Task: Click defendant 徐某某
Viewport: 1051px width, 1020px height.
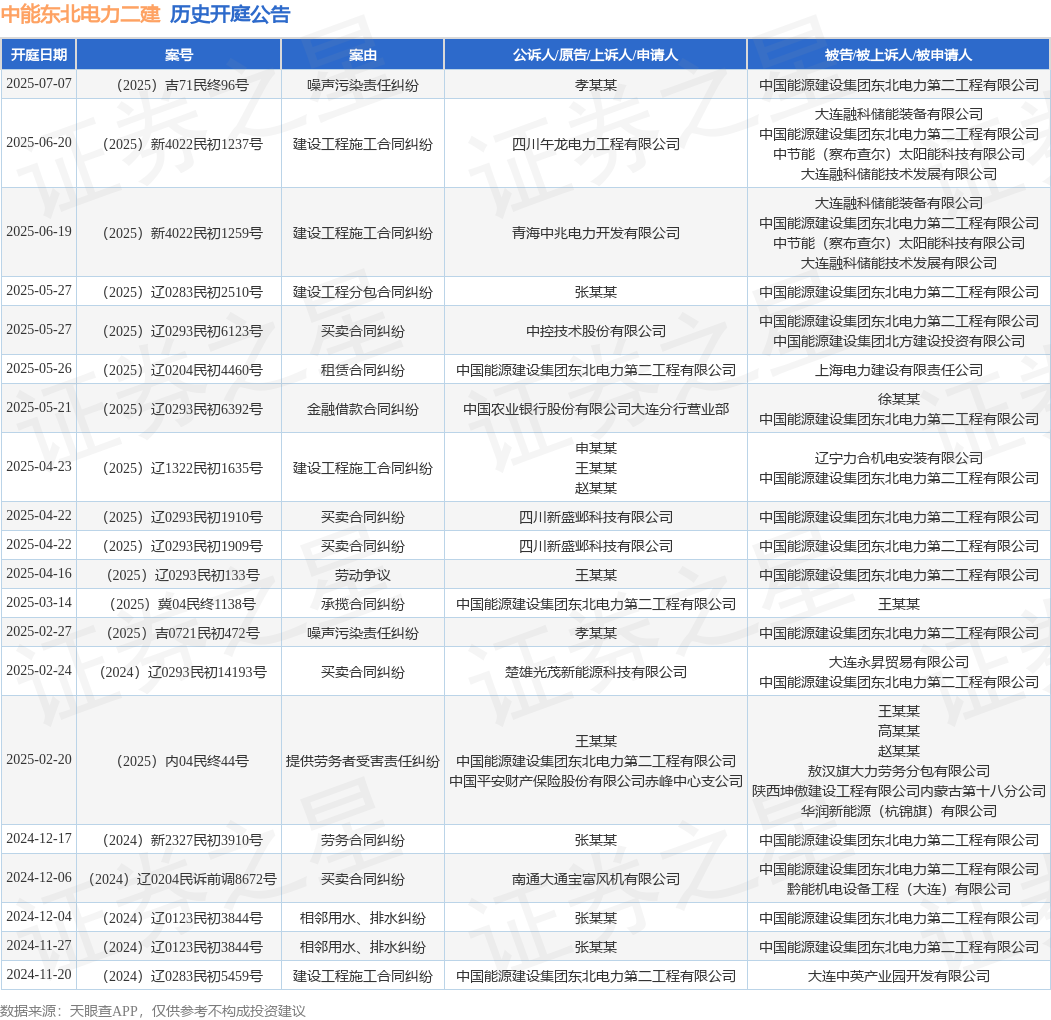Action: (x=899, y=399)
